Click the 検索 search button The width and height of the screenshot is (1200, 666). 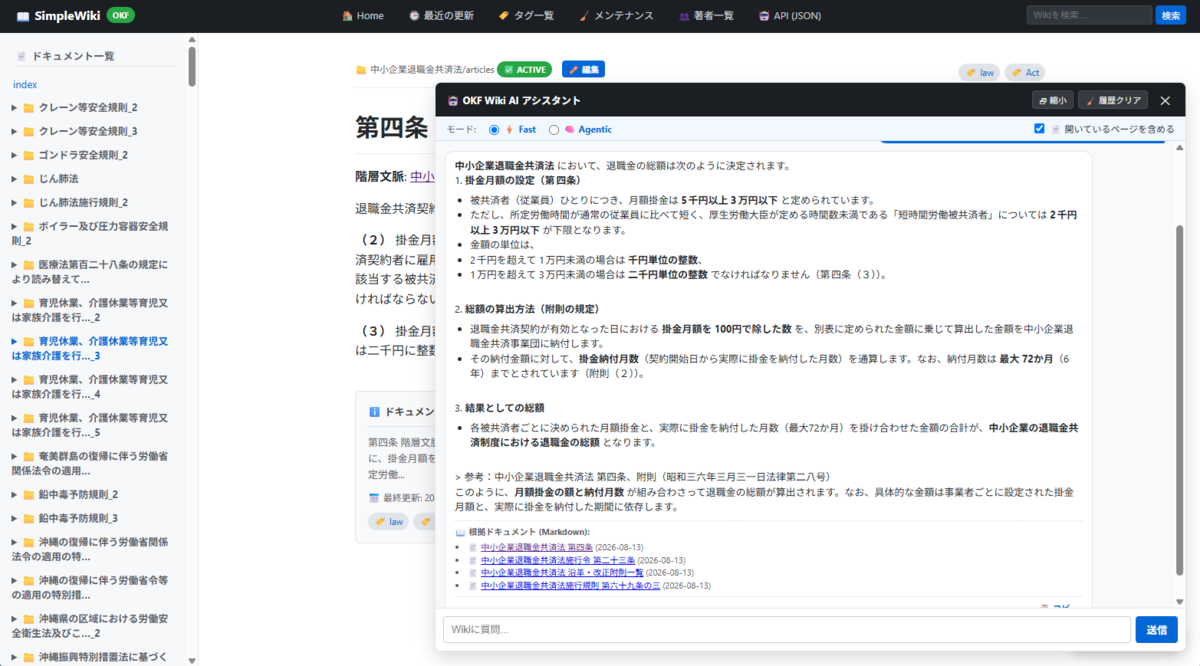(1169, 15)
